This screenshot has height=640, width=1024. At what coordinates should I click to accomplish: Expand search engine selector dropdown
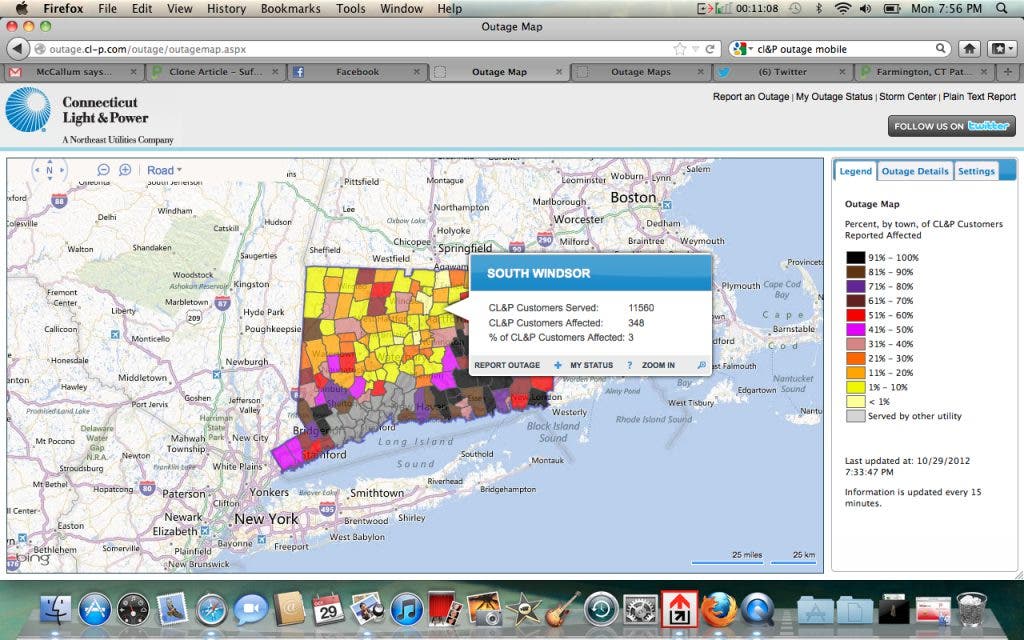743,48
